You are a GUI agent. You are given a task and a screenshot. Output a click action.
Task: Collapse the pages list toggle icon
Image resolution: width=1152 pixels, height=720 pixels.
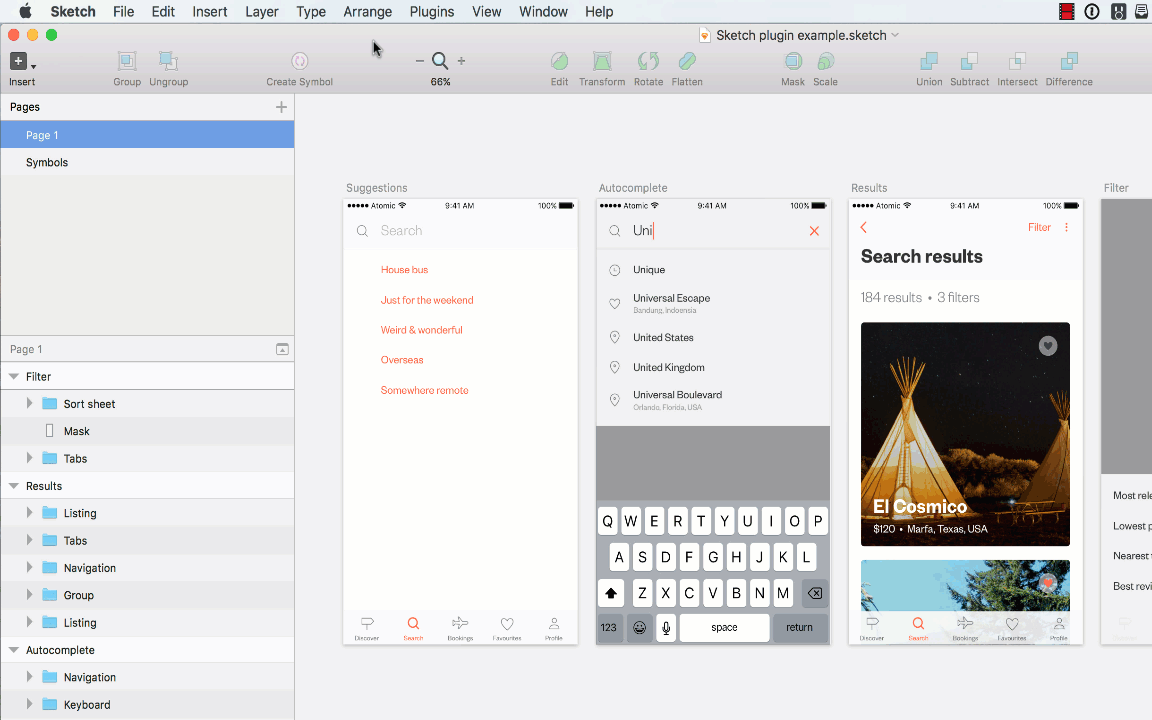tap(282, 349)
